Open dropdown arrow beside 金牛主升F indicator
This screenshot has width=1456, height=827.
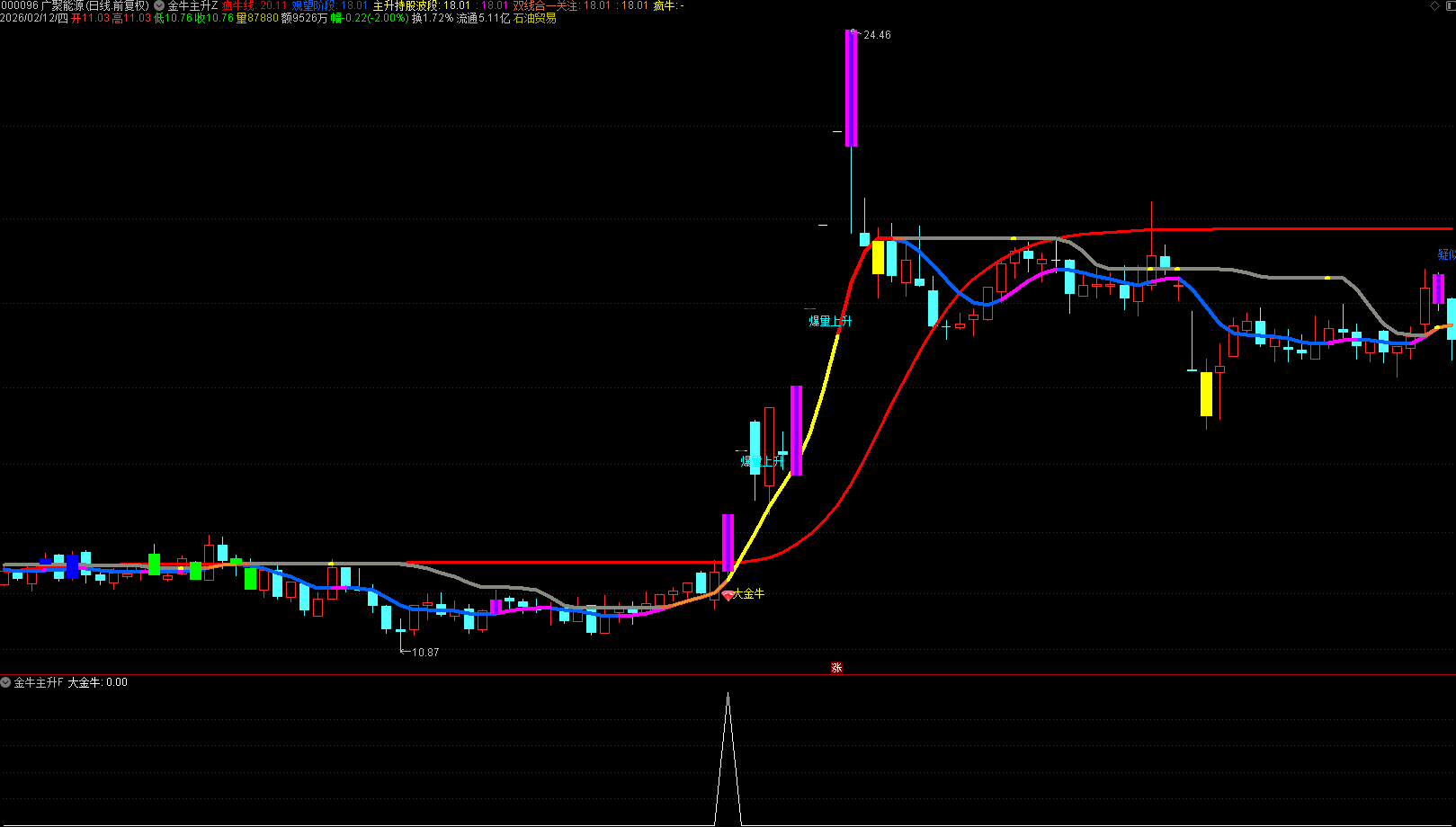(x=5, y=682)
